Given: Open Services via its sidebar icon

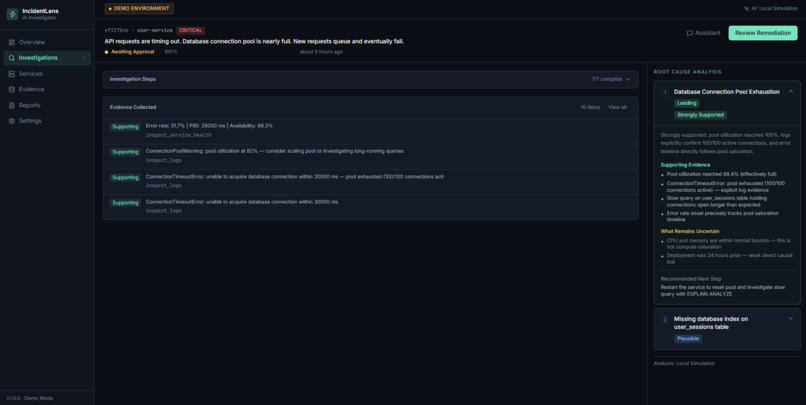Looking at the screenshot, I should tap(11, 74).
